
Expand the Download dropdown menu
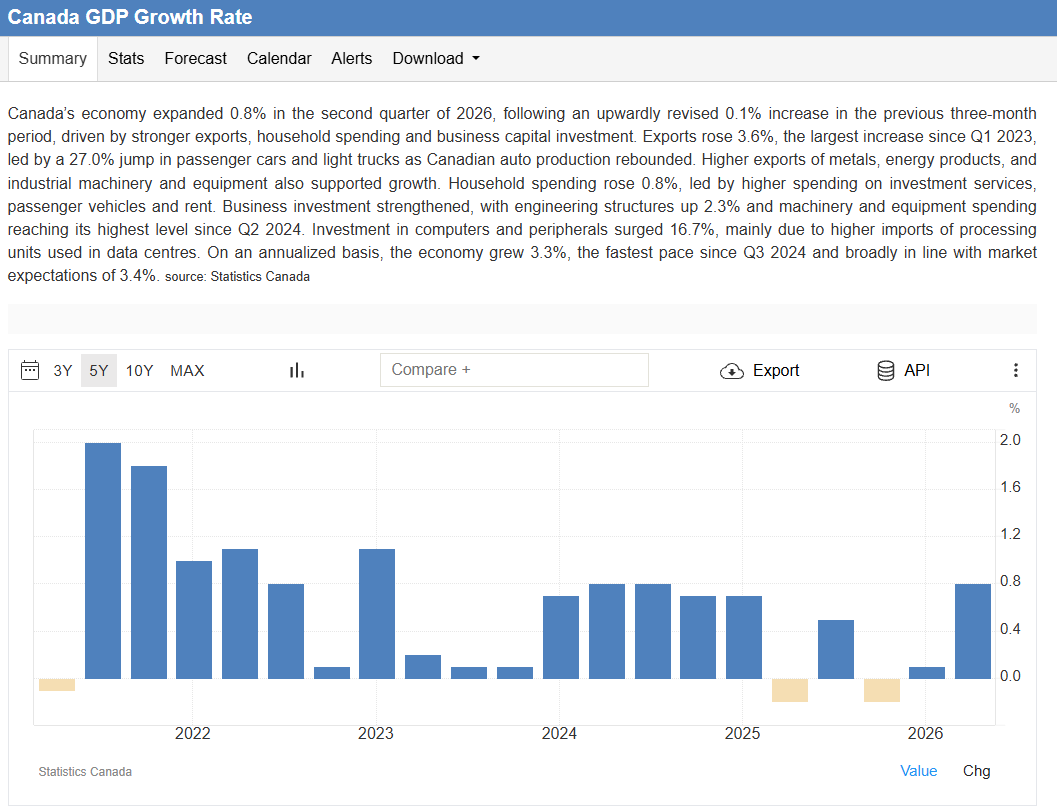pyautogui.click(x=436, y=59)
